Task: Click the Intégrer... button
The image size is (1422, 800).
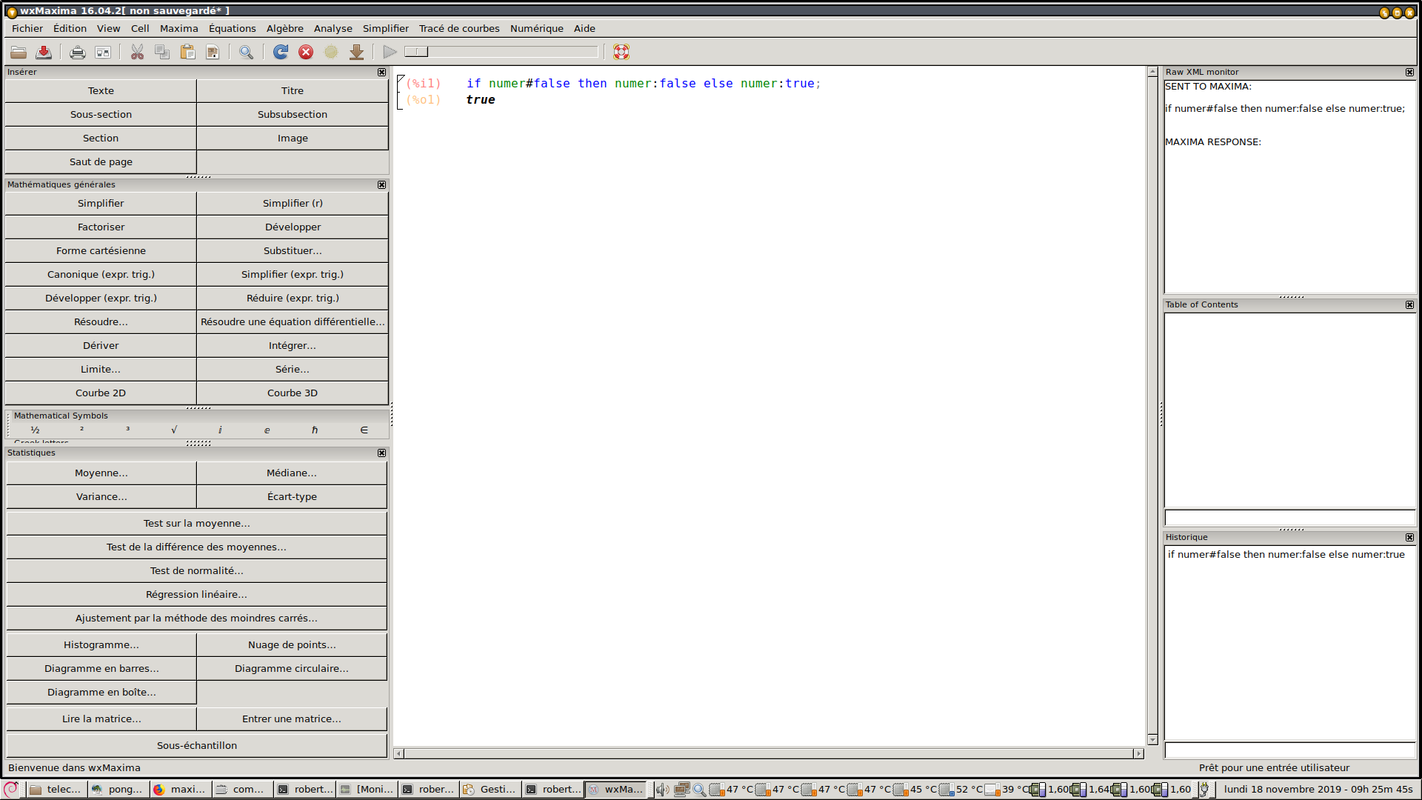Action: click(293, 346)
